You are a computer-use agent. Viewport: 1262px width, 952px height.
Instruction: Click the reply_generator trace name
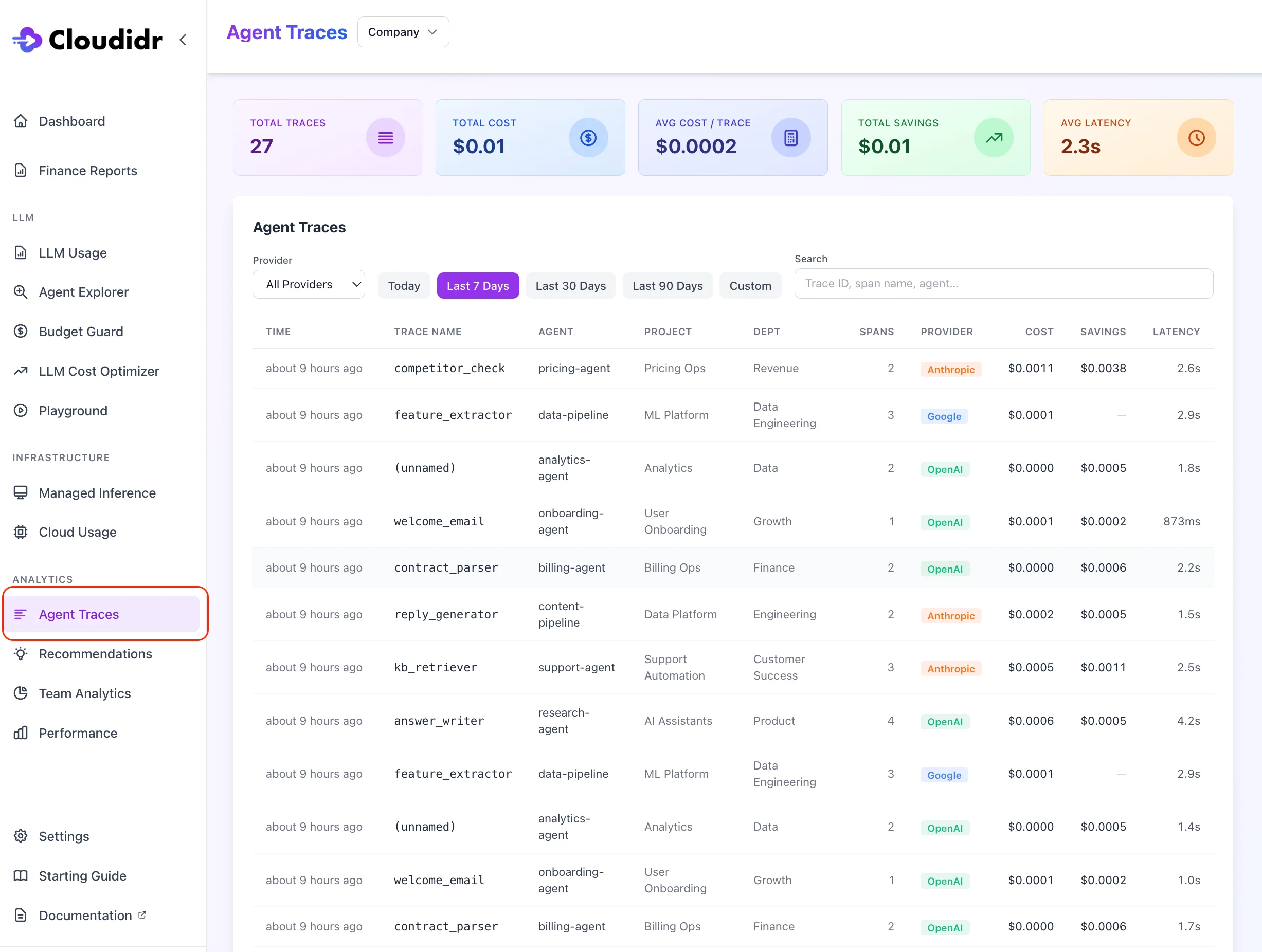pos(446,614)
